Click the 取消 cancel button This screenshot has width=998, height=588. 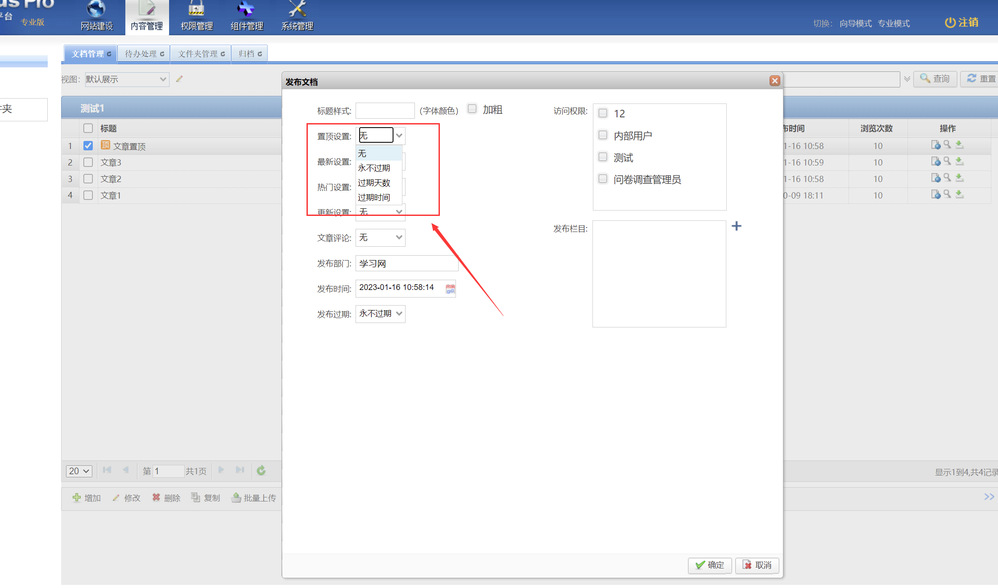(757, 565)
